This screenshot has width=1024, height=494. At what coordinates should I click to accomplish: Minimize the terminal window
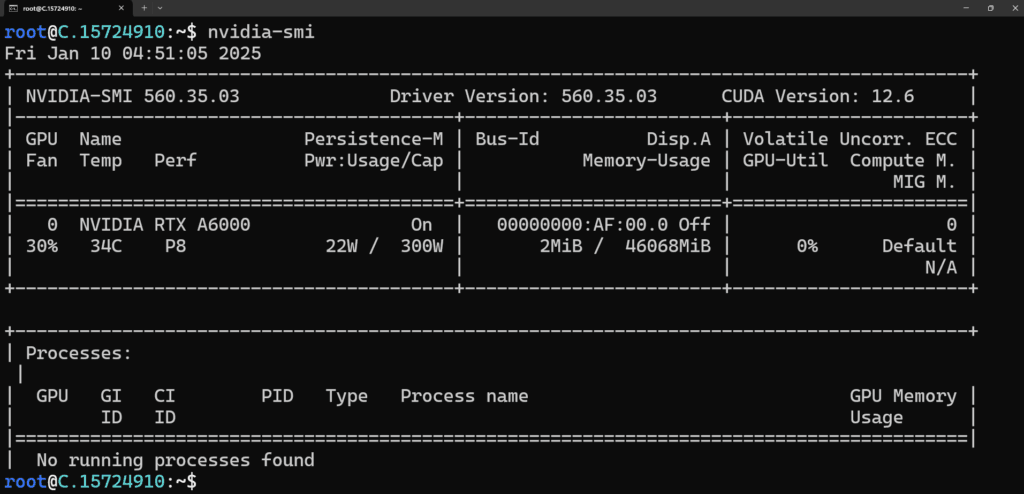[960, 8]
